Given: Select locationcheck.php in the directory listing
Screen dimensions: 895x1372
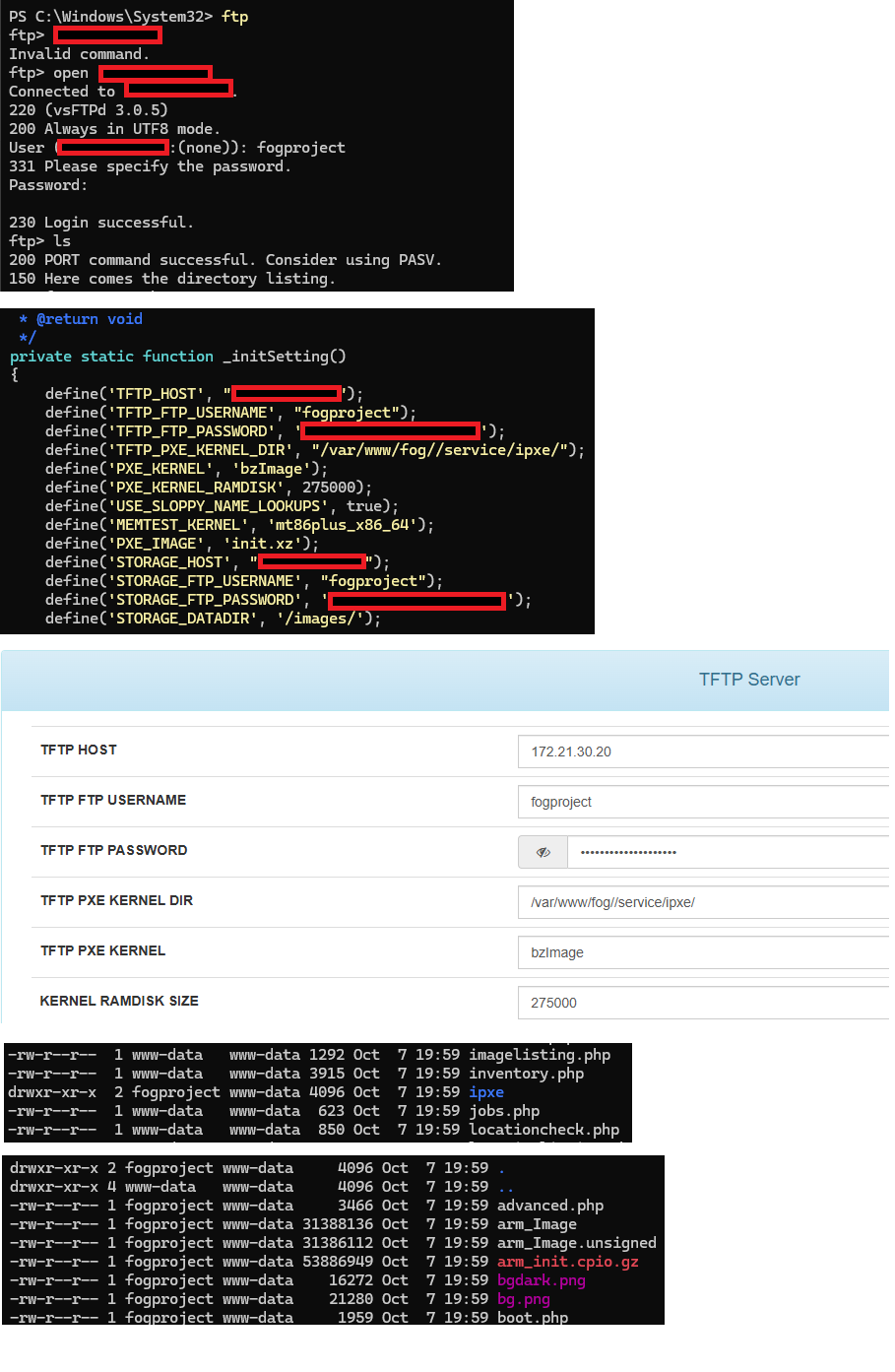Looking at the screenshot, I should (x=544, y=1130).
